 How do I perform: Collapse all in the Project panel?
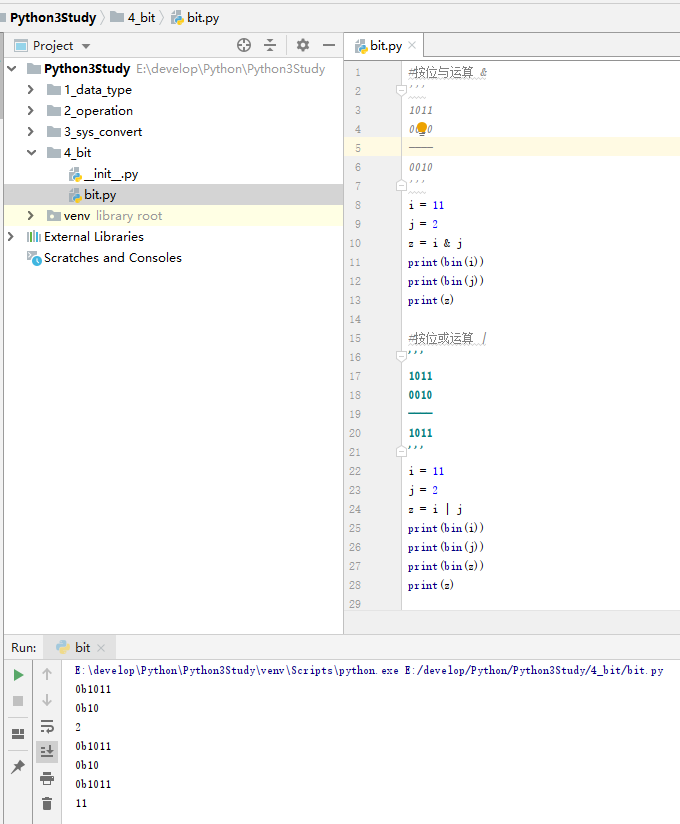tap(270, 45)
